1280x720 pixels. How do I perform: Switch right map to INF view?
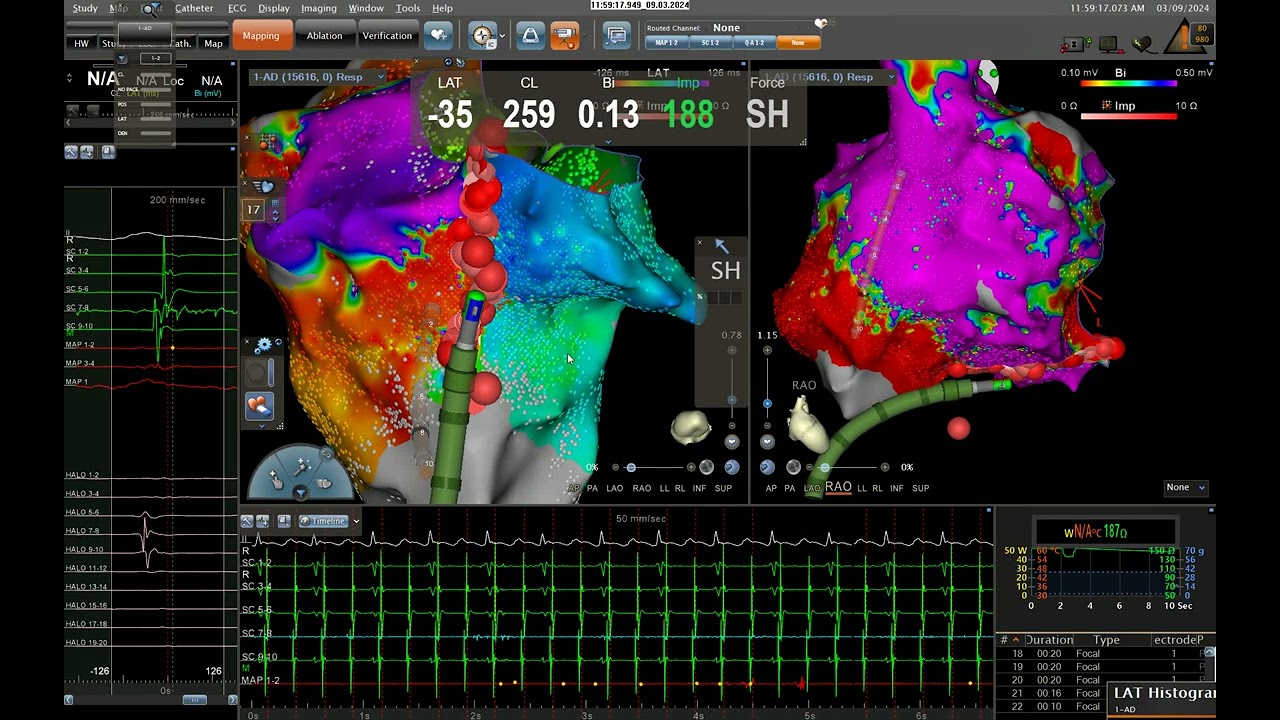[899, 488]
